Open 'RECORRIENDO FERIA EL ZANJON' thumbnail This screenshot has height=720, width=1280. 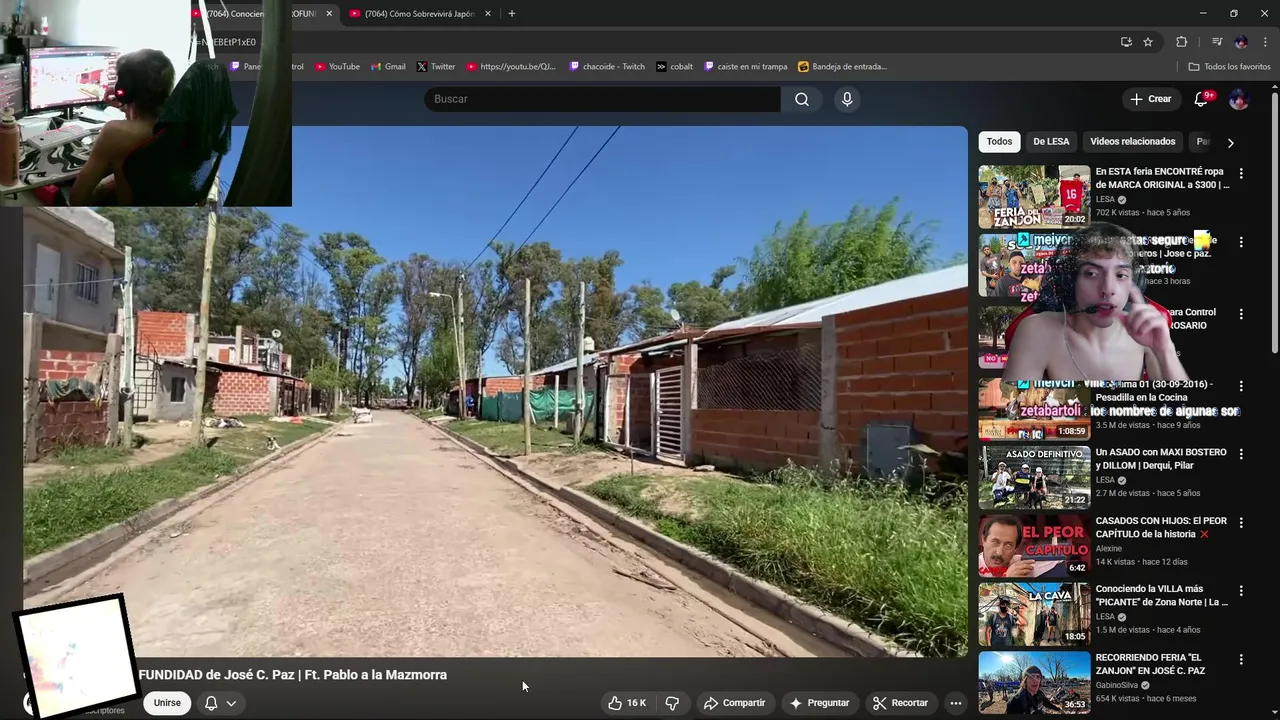1034,683
